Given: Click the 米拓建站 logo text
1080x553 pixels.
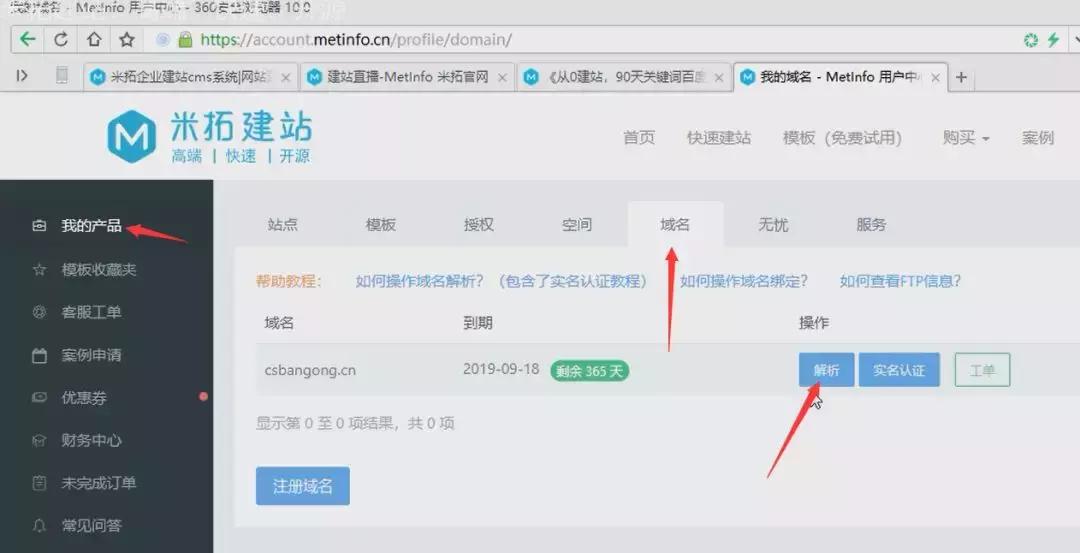Looking at the screenshot, I should tap(241, 127).
